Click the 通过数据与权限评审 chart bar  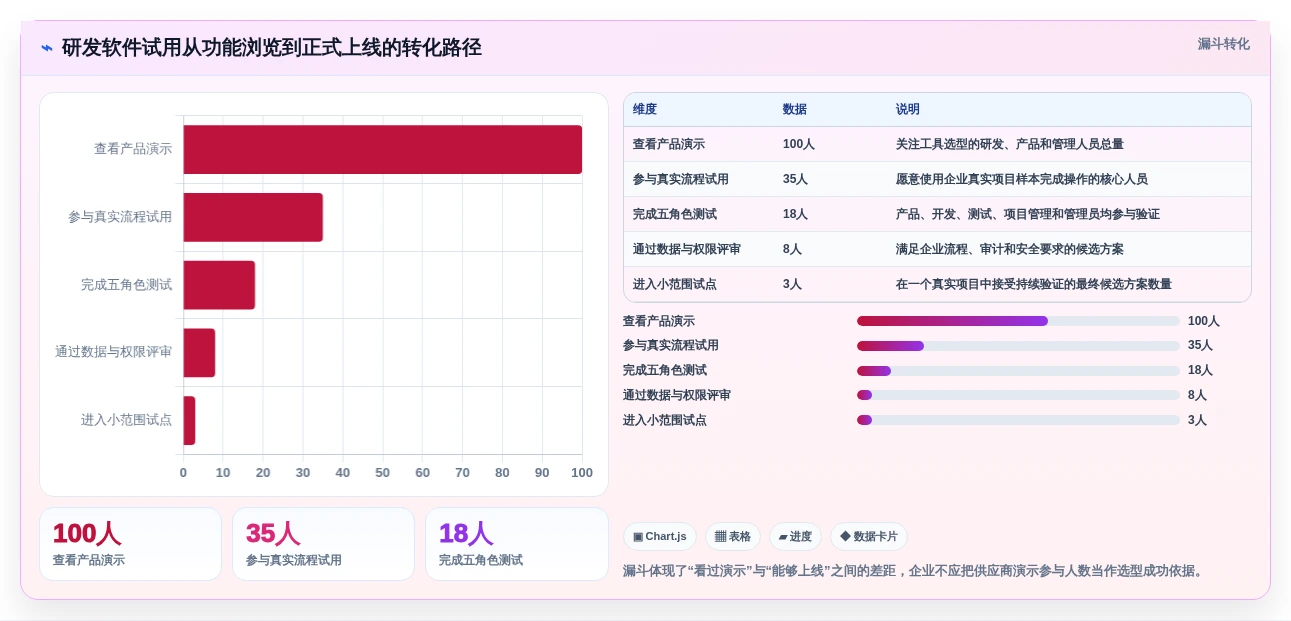pos(199,353)
